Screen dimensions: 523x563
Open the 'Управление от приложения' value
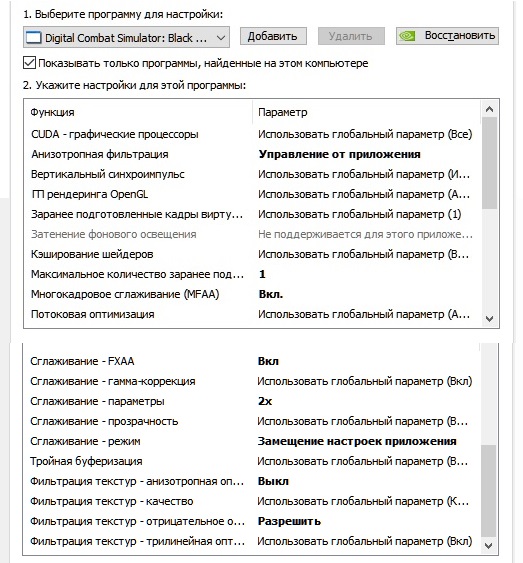(x=340, y=154)
